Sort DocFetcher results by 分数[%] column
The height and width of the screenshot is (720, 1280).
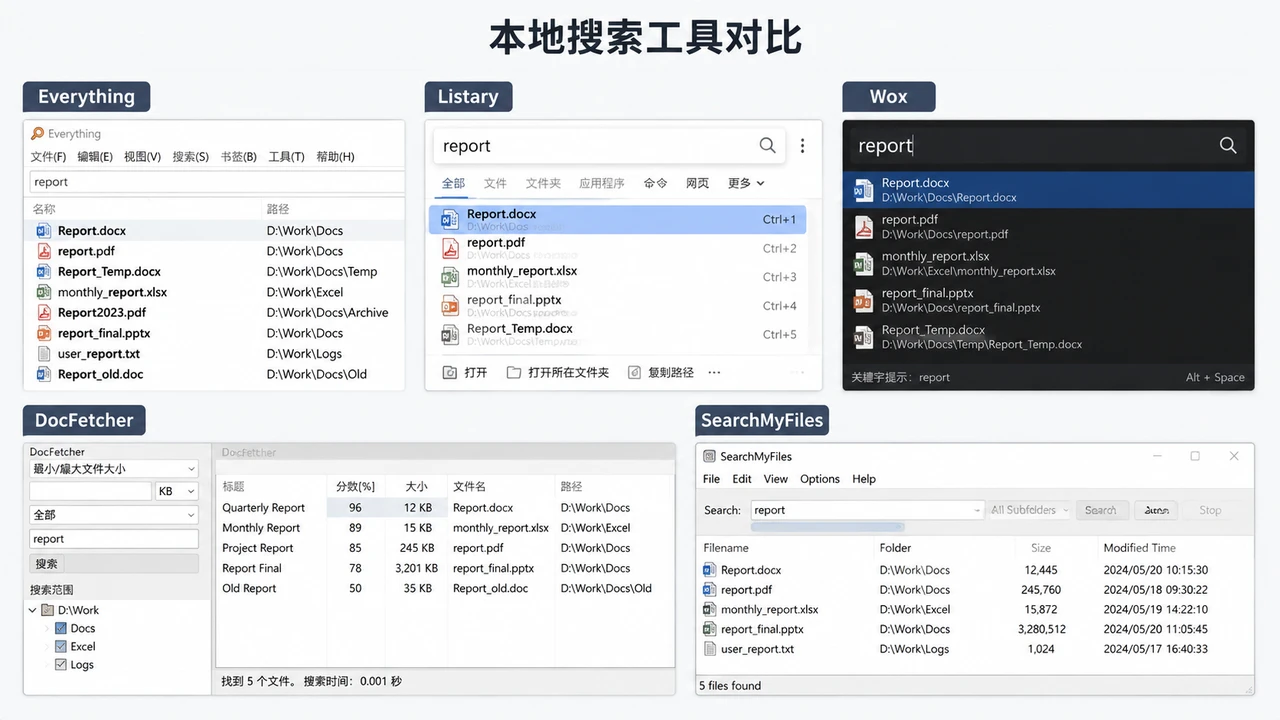coord(355,487)
